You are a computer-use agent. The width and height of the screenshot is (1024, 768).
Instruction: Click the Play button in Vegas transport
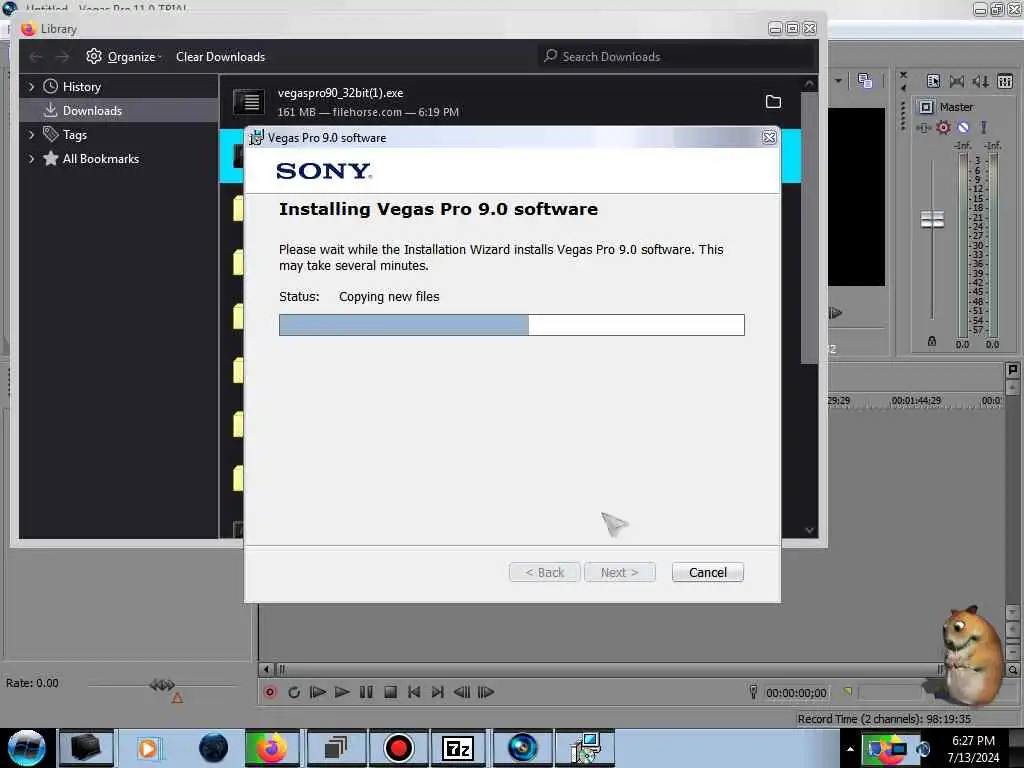click(x=342, y=692)
